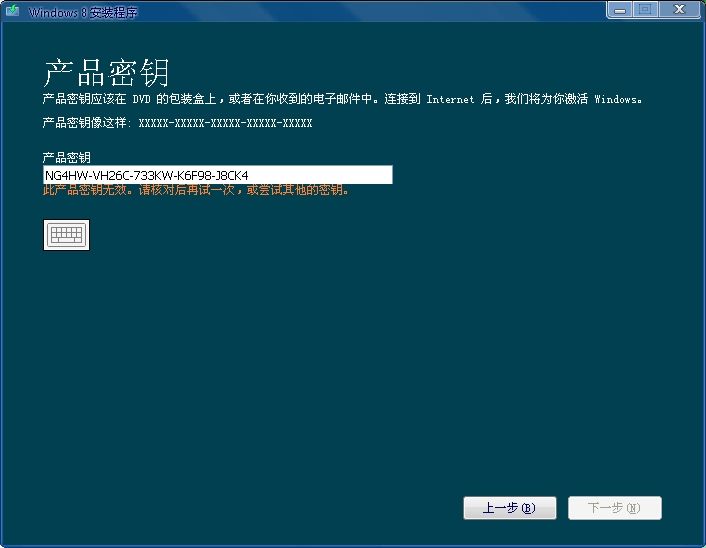Click the product key input field

(x=218, y=175)
